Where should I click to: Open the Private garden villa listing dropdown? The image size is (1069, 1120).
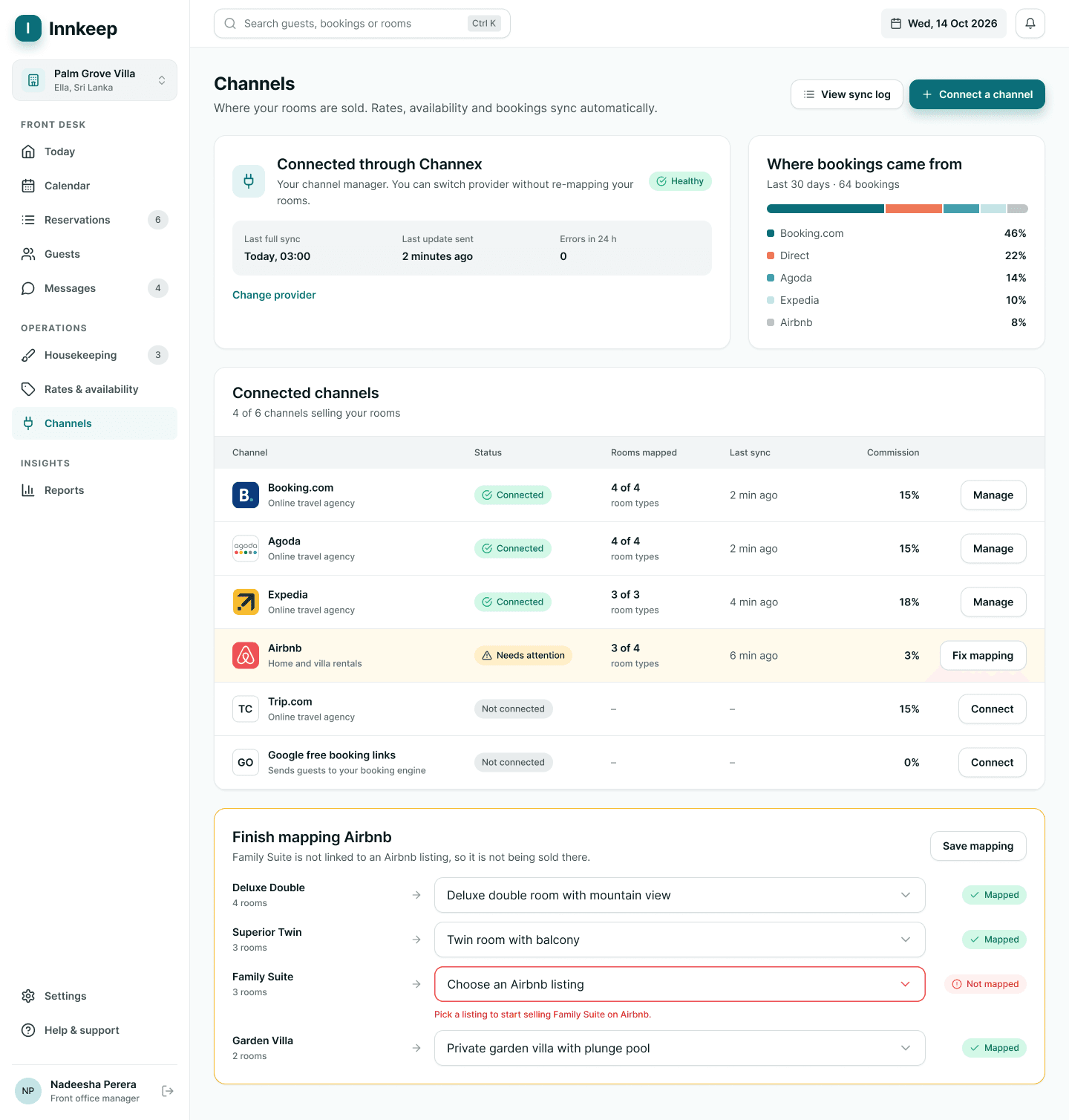pos(680,1048)
